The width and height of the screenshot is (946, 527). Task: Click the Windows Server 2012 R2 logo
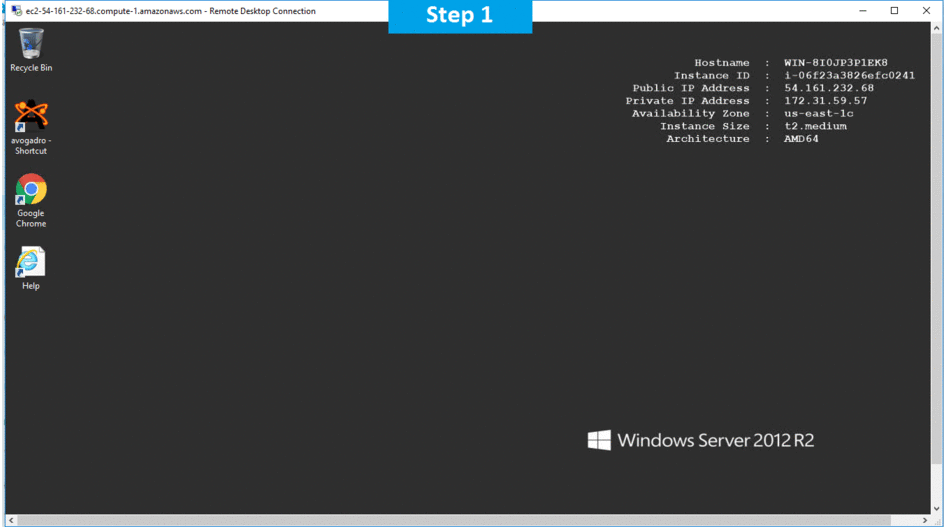pos(700,440)
